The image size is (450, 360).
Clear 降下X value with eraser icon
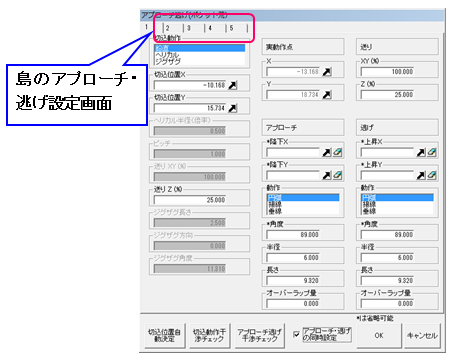[x=337, y=152]
